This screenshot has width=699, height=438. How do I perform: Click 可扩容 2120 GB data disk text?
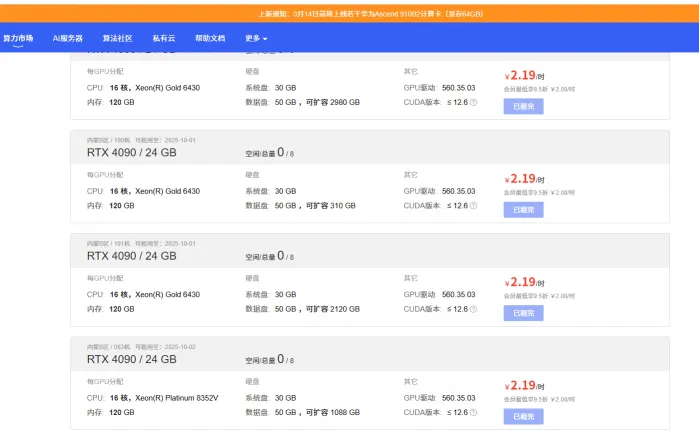tap(333, 309)
